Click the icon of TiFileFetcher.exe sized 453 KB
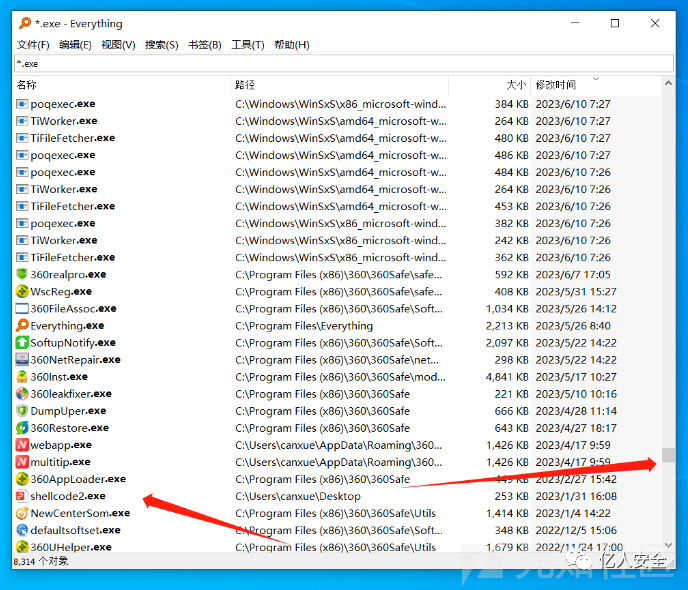This screenshot has height=590, width=688. [22, 206]
